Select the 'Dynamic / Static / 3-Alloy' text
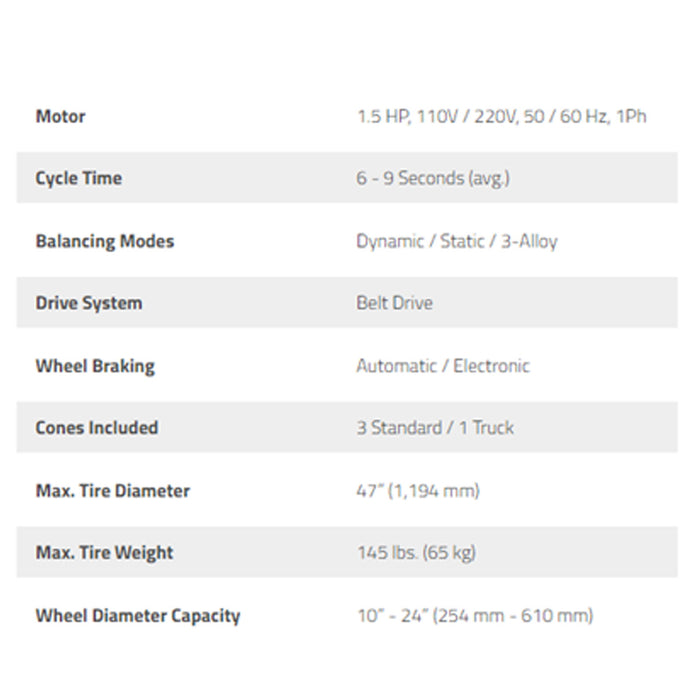The width and height of the screenshot is (700, 700). 456,241
